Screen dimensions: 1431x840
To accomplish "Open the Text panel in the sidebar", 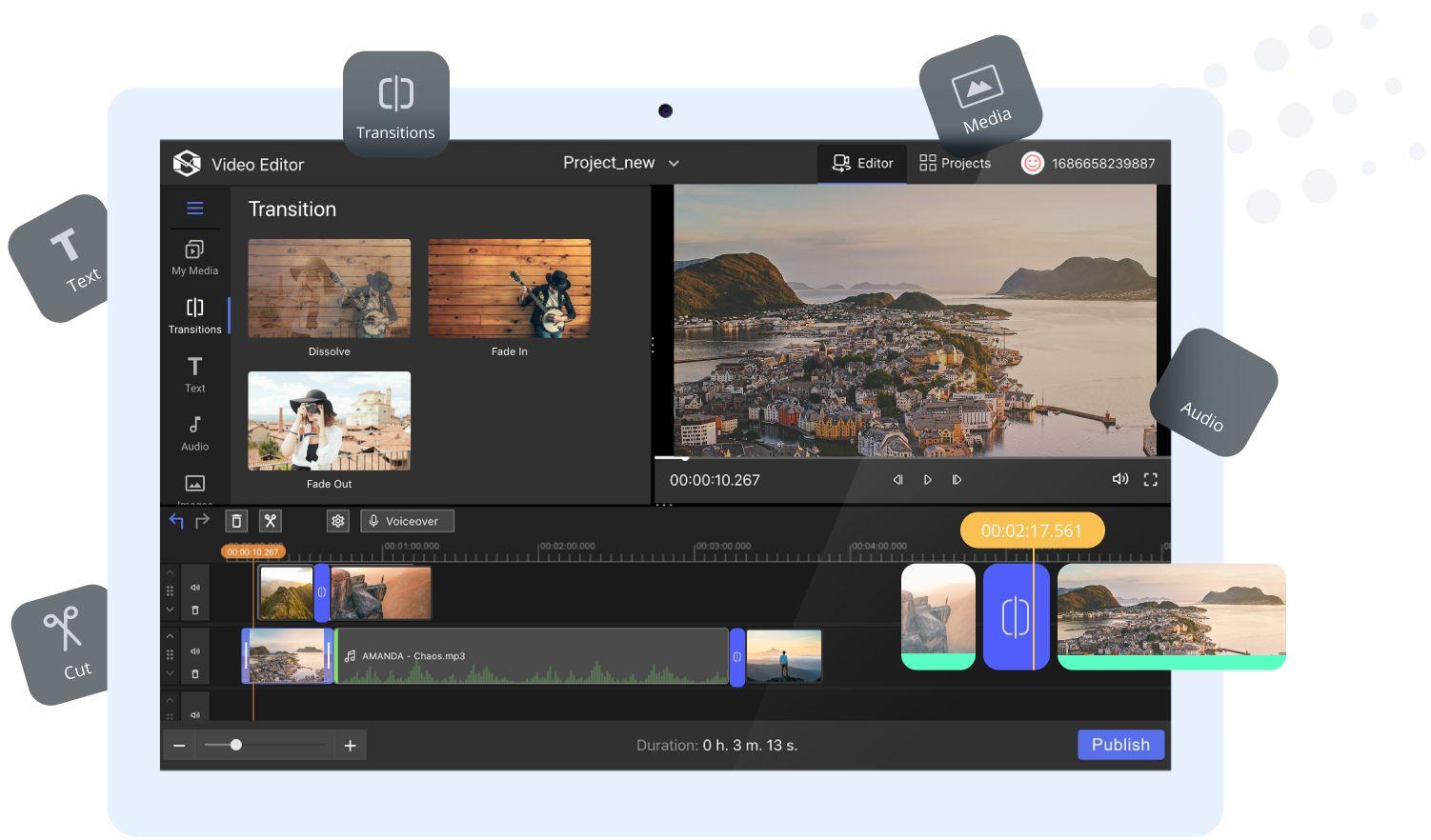I will click(194, 373).
